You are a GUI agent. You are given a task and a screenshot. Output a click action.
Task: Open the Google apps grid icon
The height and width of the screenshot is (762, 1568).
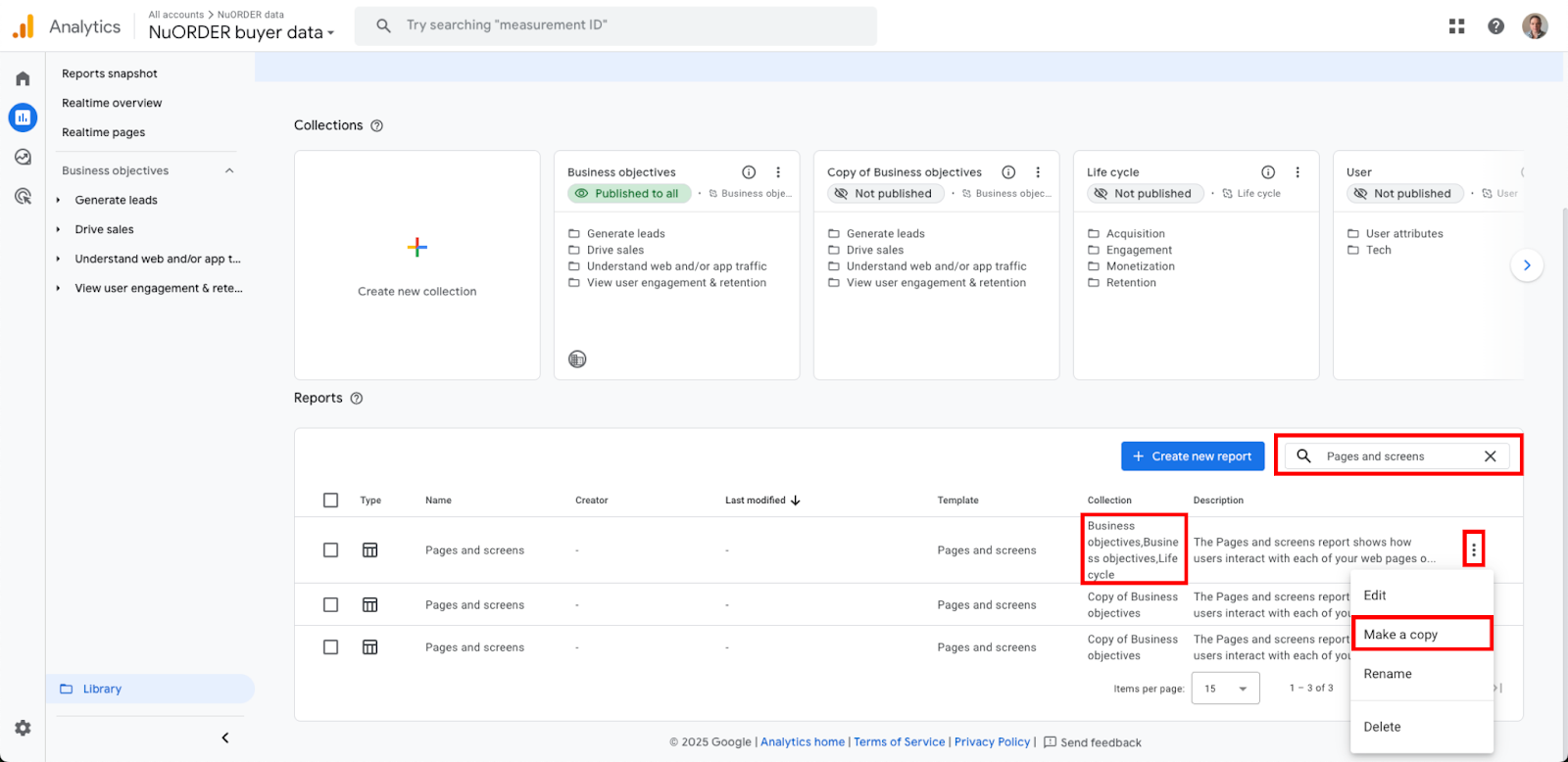tap(1456, 26)
